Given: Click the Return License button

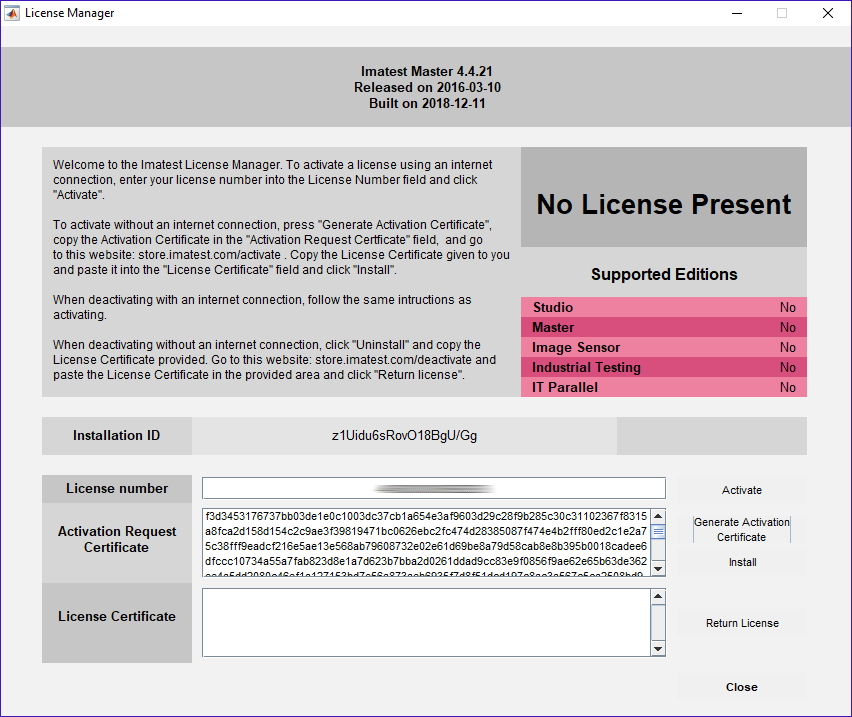Looking at the screenshot, I should click(742, 623).
